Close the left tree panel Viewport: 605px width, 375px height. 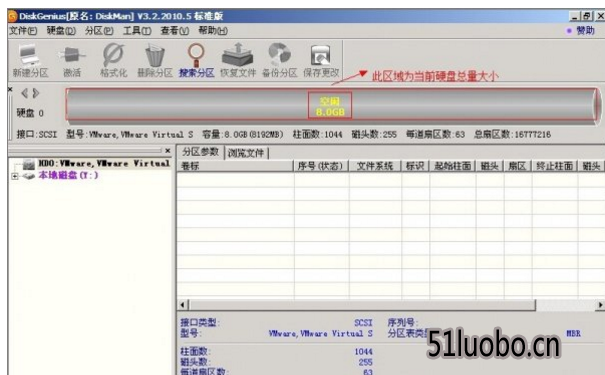pyautogui.click(x=167, y=150)
